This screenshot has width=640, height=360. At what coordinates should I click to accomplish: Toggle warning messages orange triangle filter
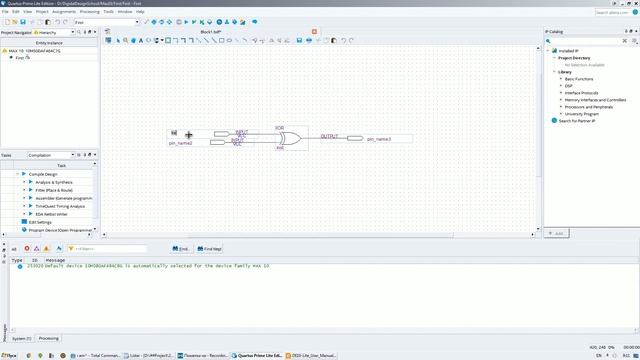46,249
